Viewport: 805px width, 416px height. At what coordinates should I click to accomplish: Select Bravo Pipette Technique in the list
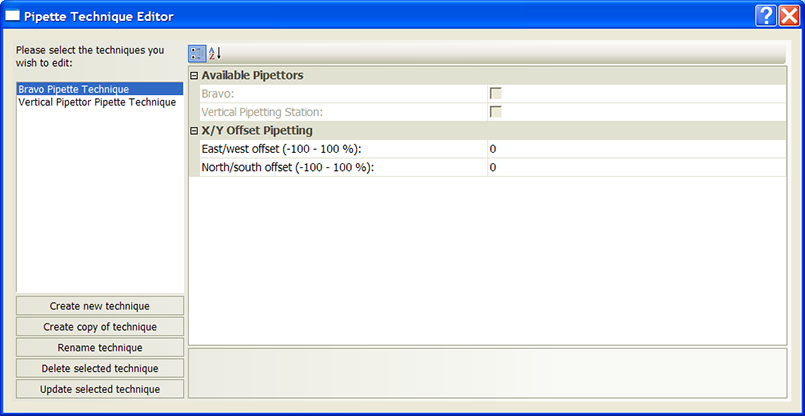point(73,89)
